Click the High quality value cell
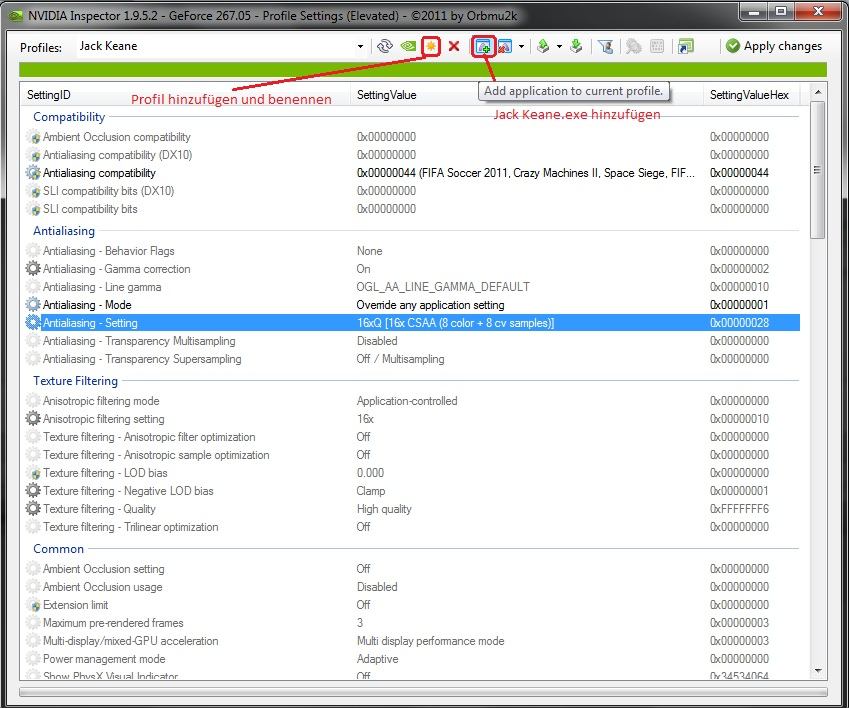 (384, 509)
